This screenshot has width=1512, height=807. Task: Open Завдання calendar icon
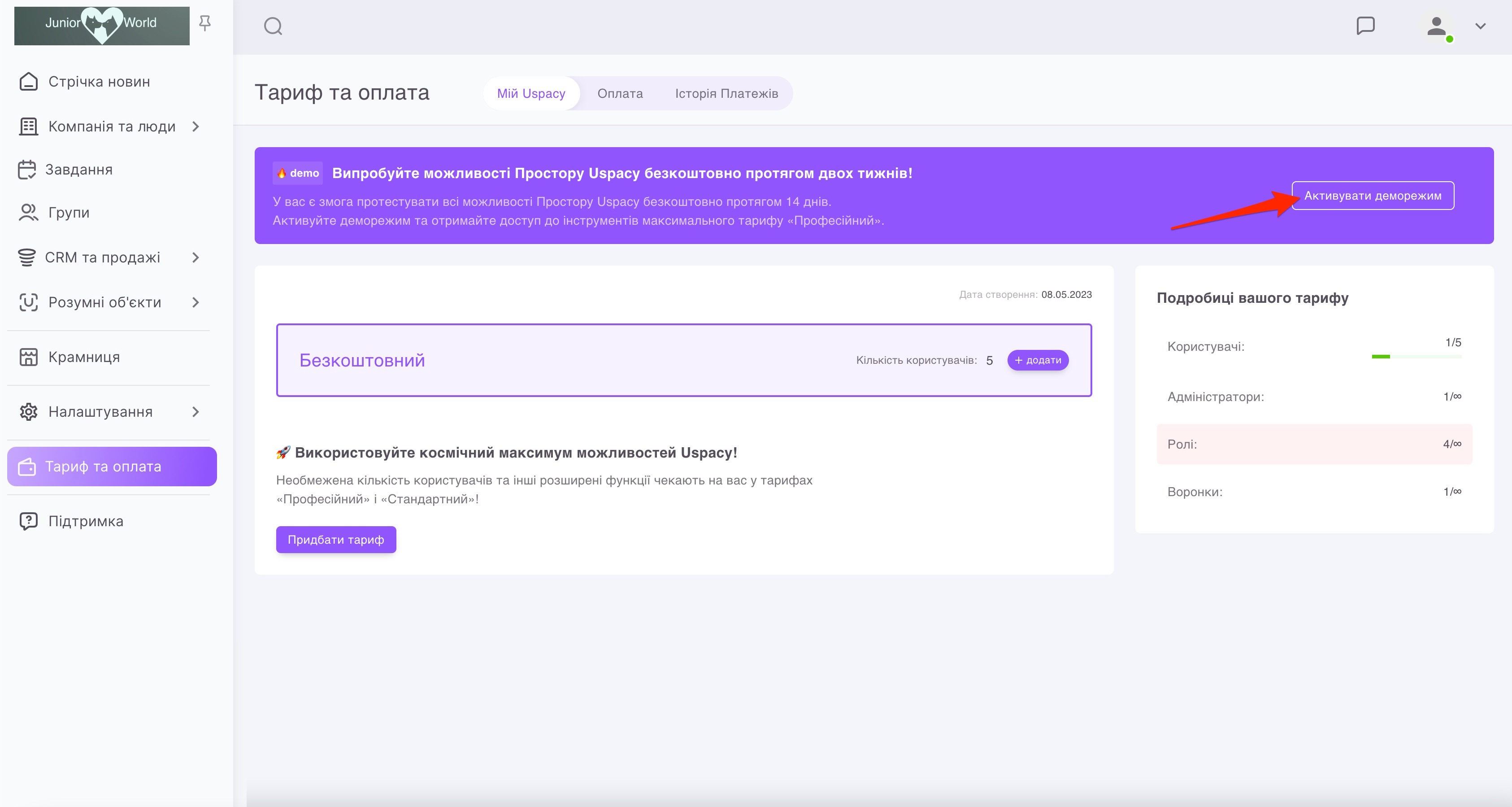(27, 170)
